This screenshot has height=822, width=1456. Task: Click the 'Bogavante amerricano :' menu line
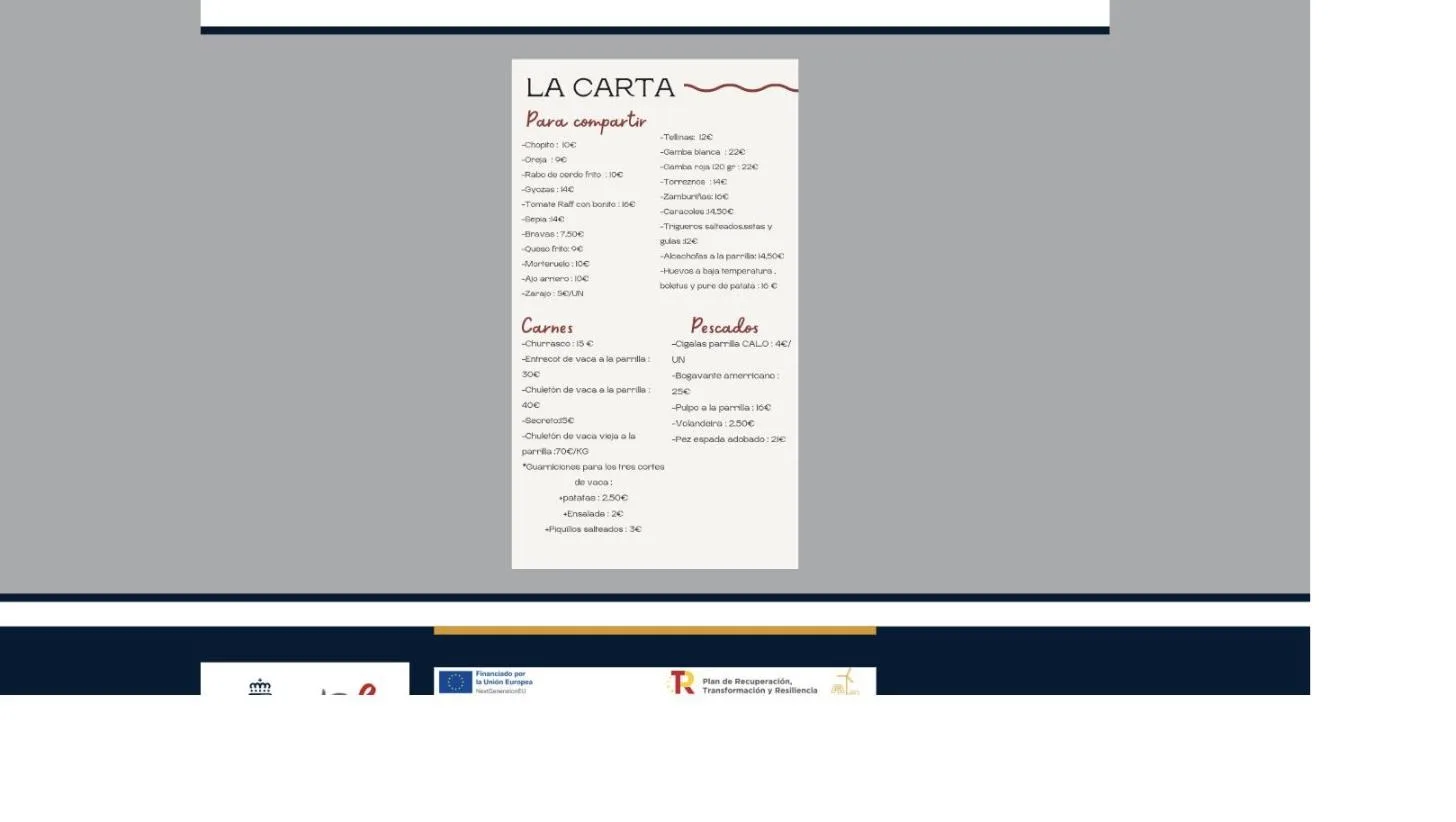pyautogui.click(x=725, y=376)
